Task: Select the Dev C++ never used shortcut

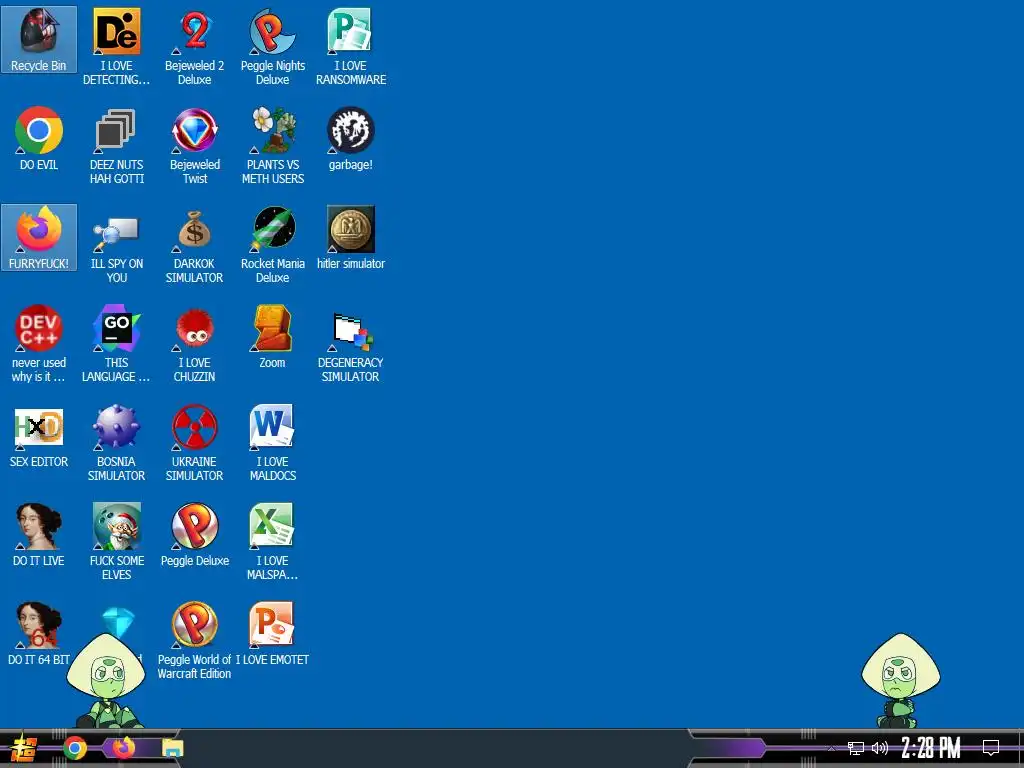Action: (39, 344)
